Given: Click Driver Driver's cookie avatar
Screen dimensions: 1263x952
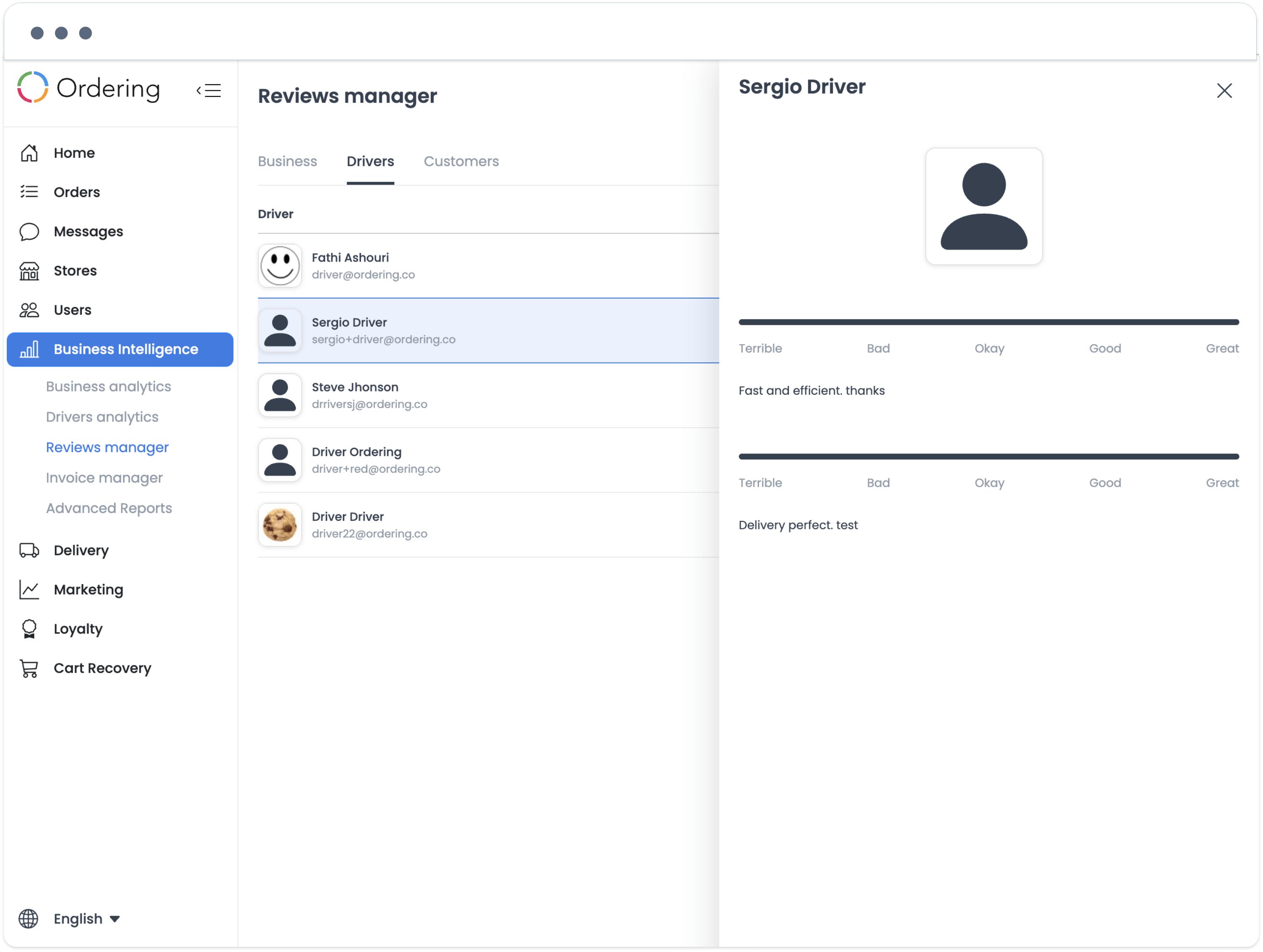Looking at the screenshot, I should click(280, 524).
